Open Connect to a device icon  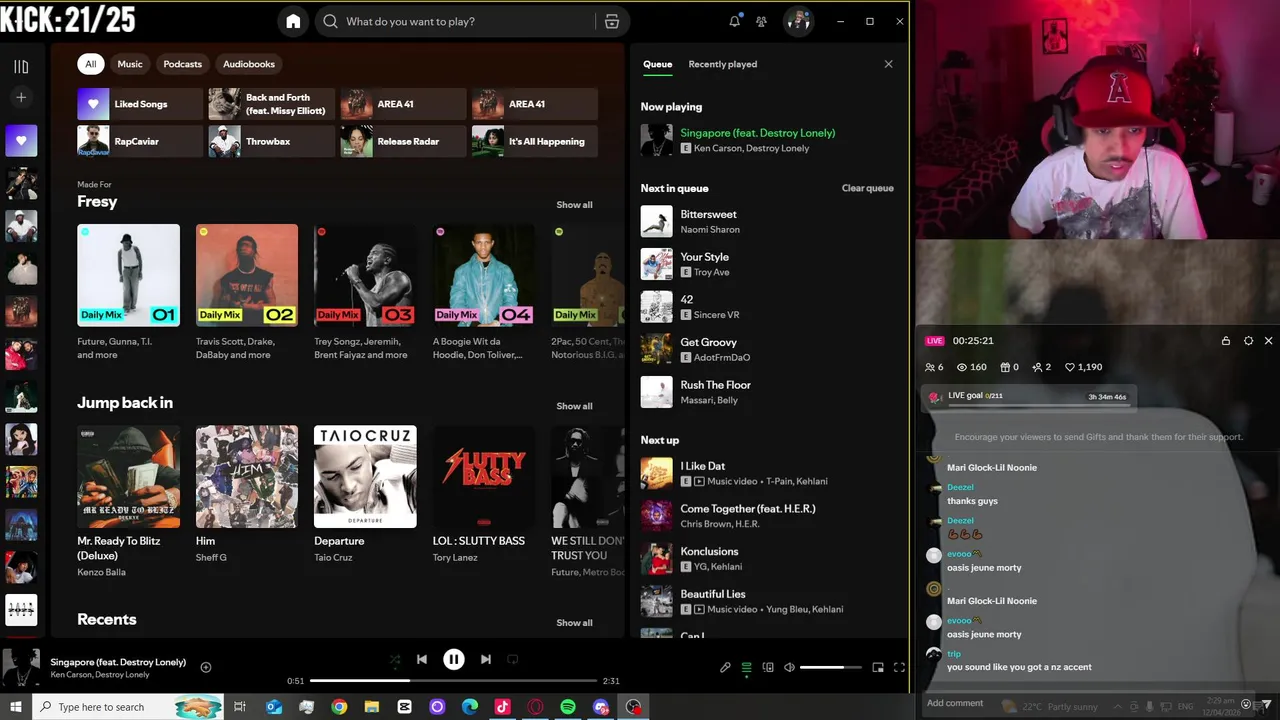(x=768, y=667)
